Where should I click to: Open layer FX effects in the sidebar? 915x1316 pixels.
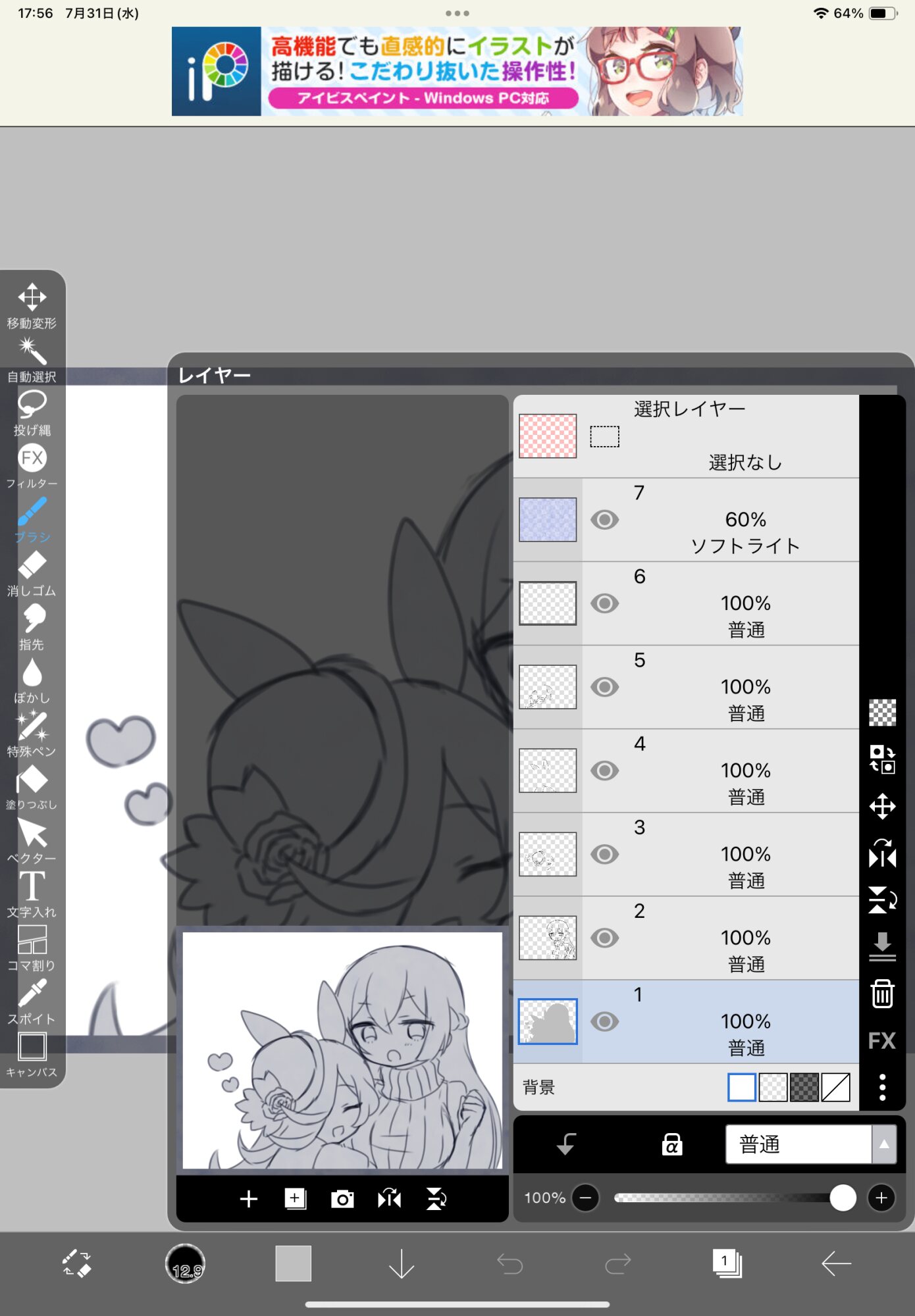(x=882, y=1041)
